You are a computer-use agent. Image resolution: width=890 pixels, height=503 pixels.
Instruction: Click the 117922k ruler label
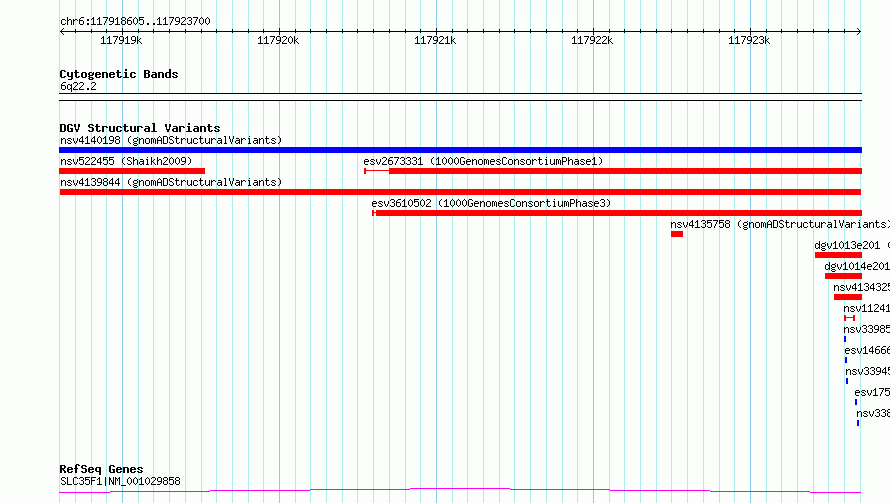592,40
